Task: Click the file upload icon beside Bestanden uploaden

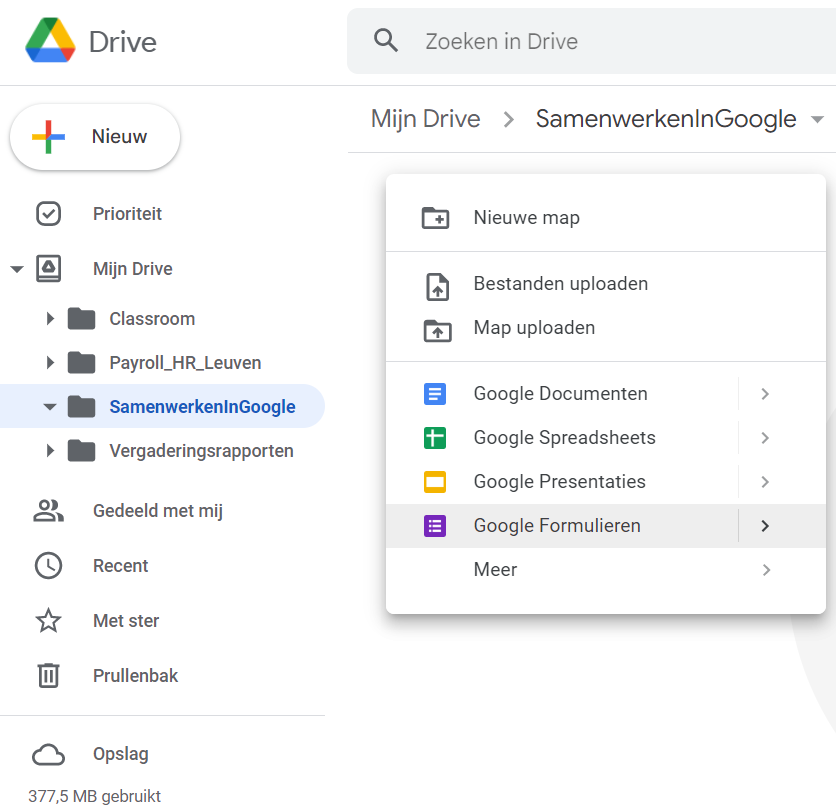Action: [437, 287]
